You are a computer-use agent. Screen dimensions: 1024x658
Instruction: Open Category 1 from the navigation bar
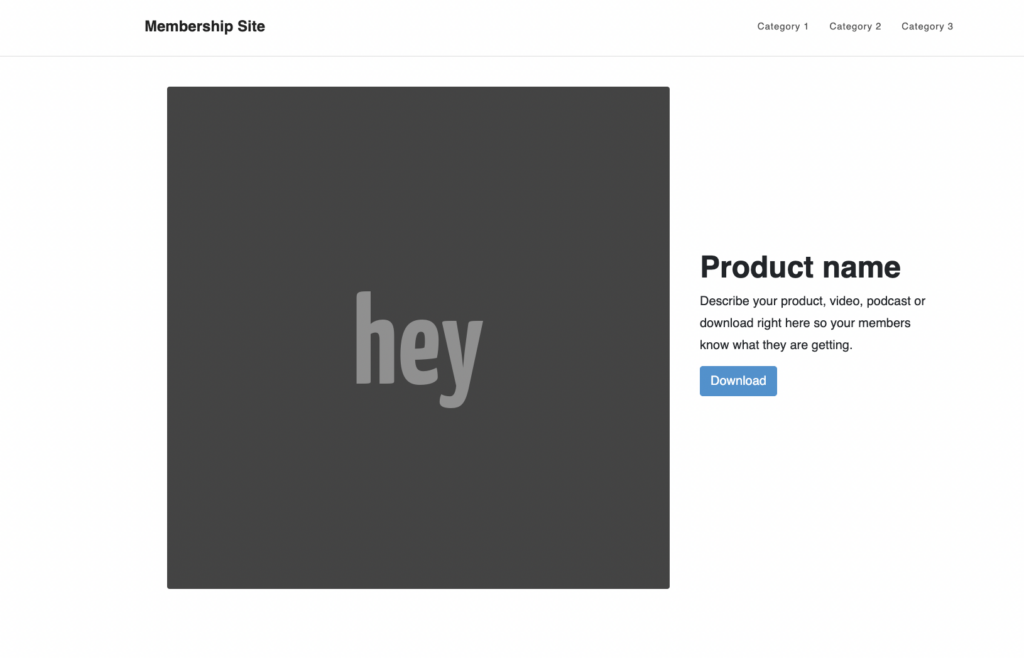click(x=783, y=26)
